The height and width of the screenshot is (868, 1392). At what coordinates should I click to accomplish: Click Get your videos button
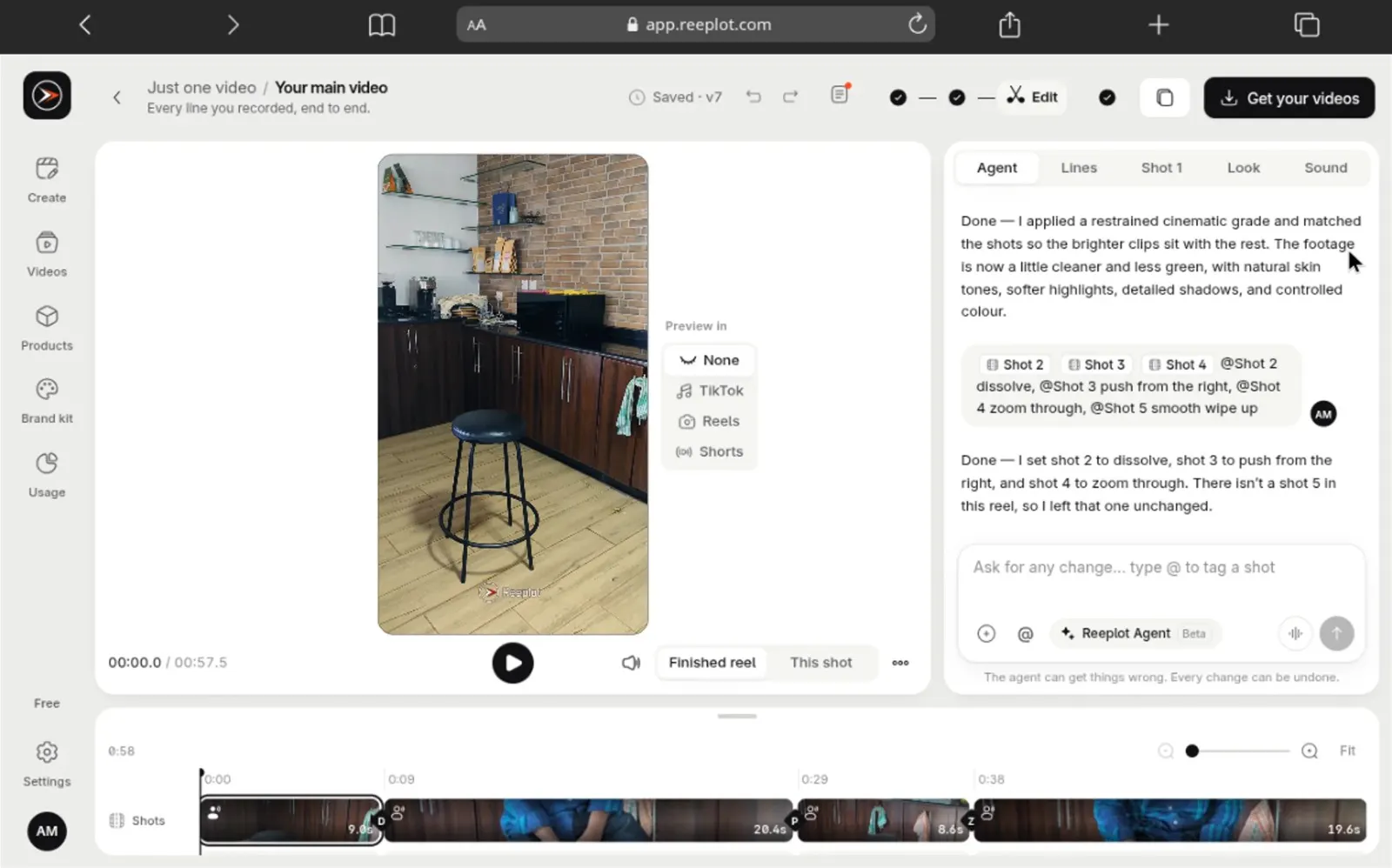pyautogui.click(x=1289, y=97)
